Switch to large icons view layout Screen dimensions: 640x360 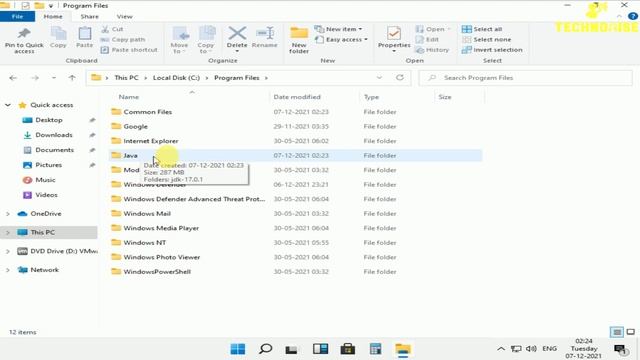(x=631, y=332)
